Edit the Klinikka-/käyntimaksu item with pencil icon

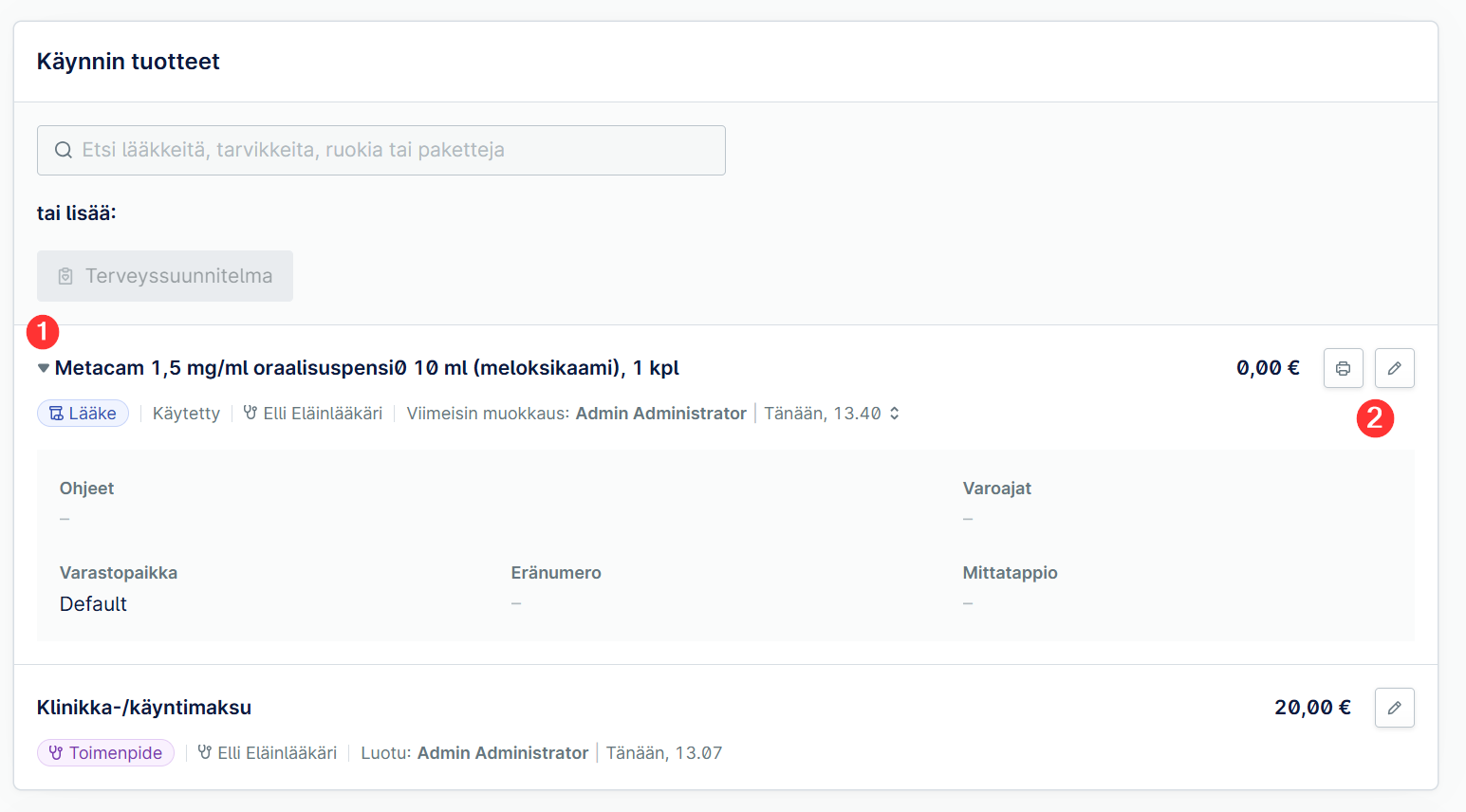coord(1394,708)
